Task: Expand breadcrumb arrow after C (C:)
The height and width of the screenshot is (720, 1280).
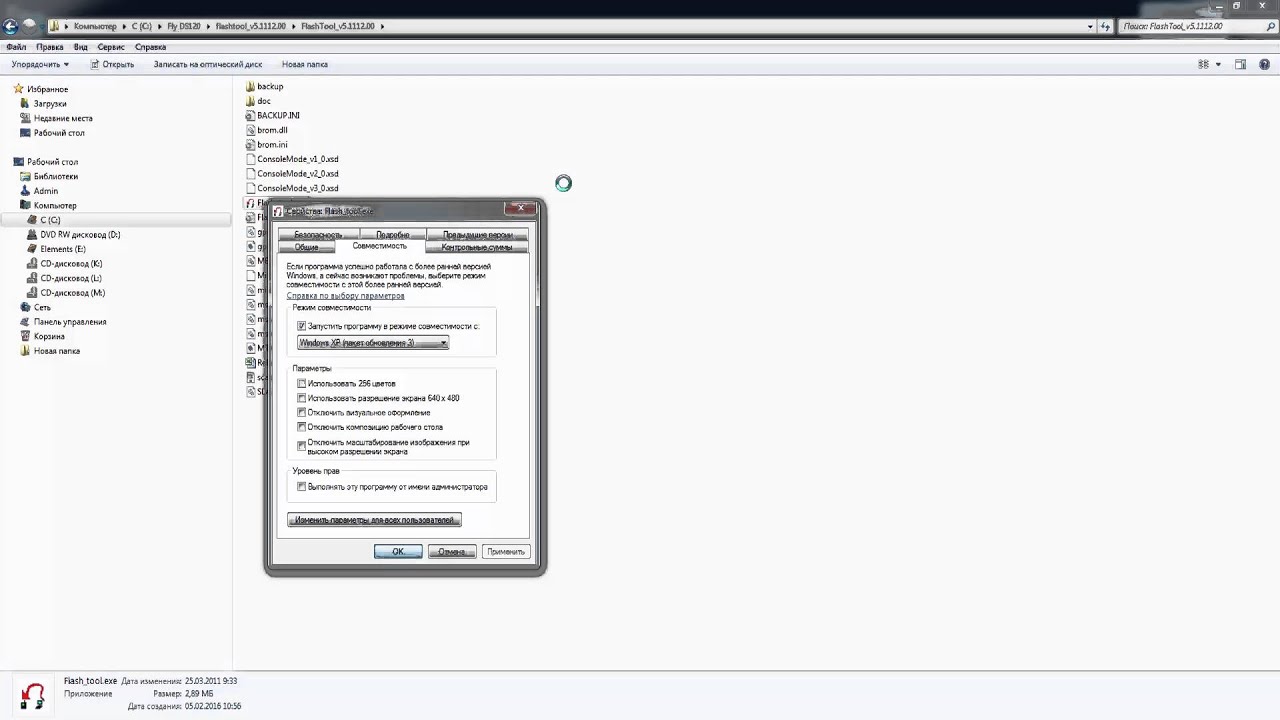Action: (x=160, y=26)
